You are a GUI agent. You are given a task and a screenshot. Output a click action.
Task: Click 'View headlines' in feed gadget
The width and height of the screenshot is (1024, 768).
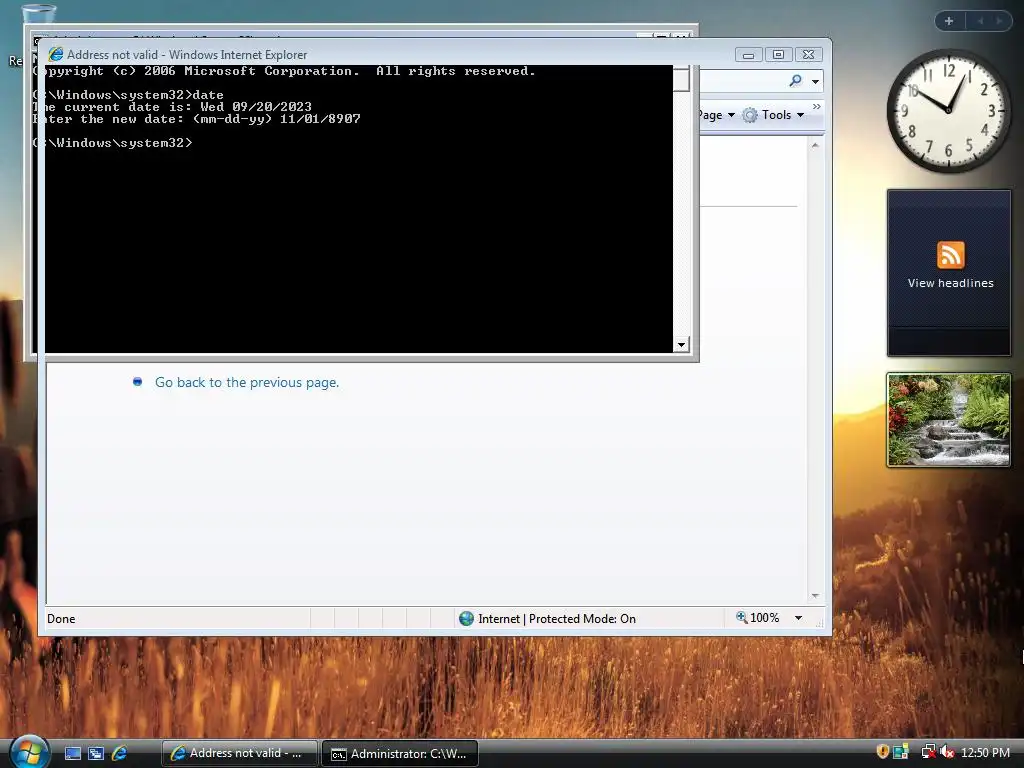pyautogui.click(x=950, y=283)
